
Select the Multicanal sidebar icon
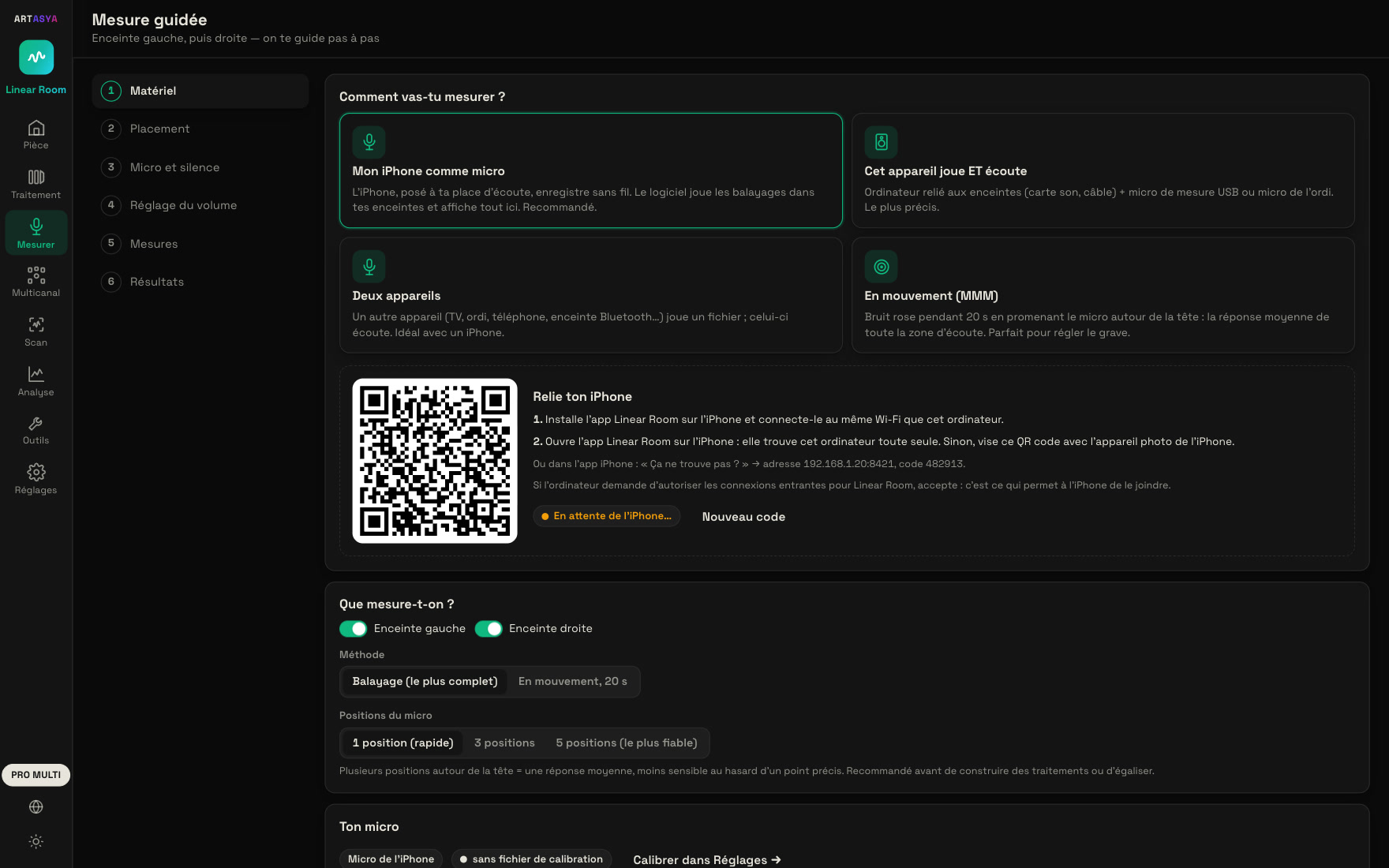36,282
